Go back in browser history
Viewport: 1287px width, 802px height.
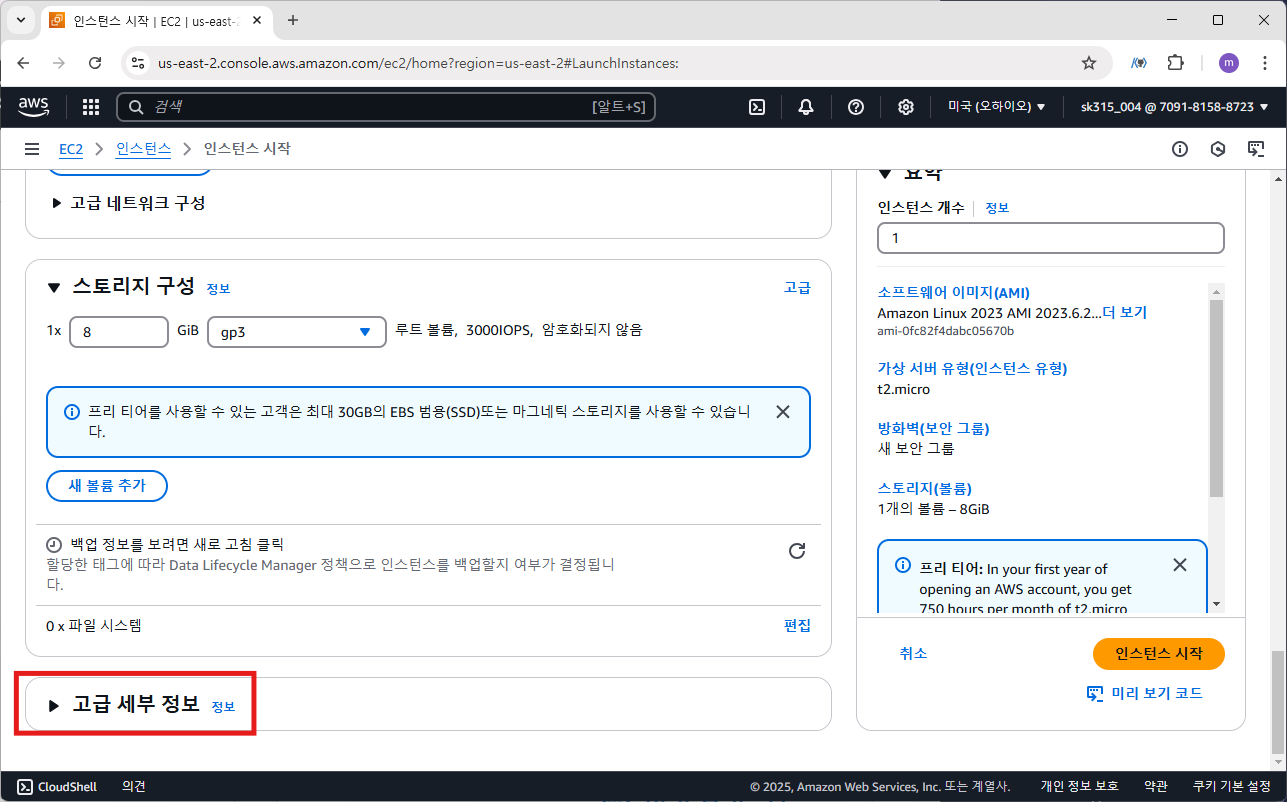point(24,63)
